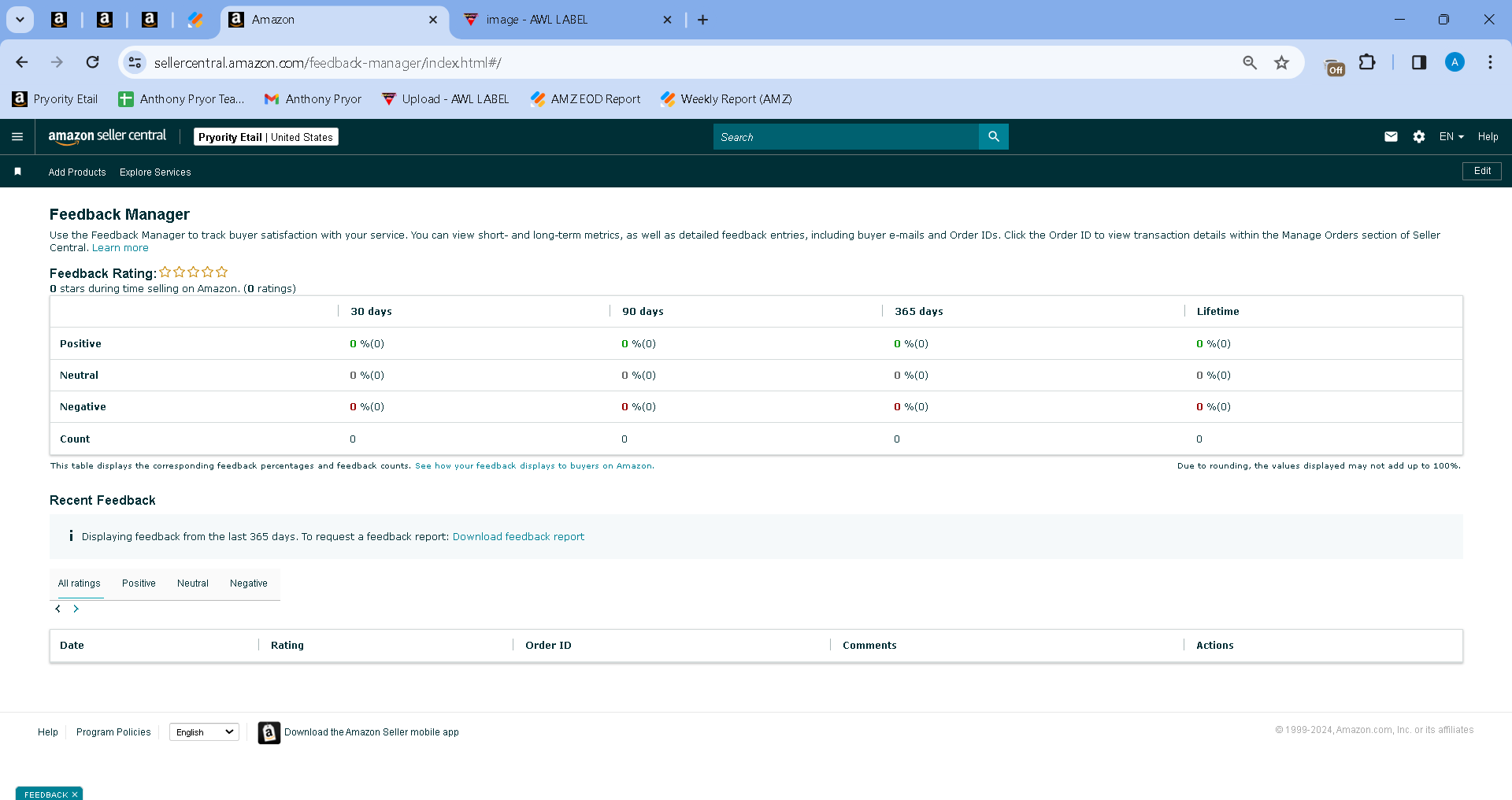1512x800 pixels.
Task: Close the FEEDBACK widget with X
Action: coord(75,794)
